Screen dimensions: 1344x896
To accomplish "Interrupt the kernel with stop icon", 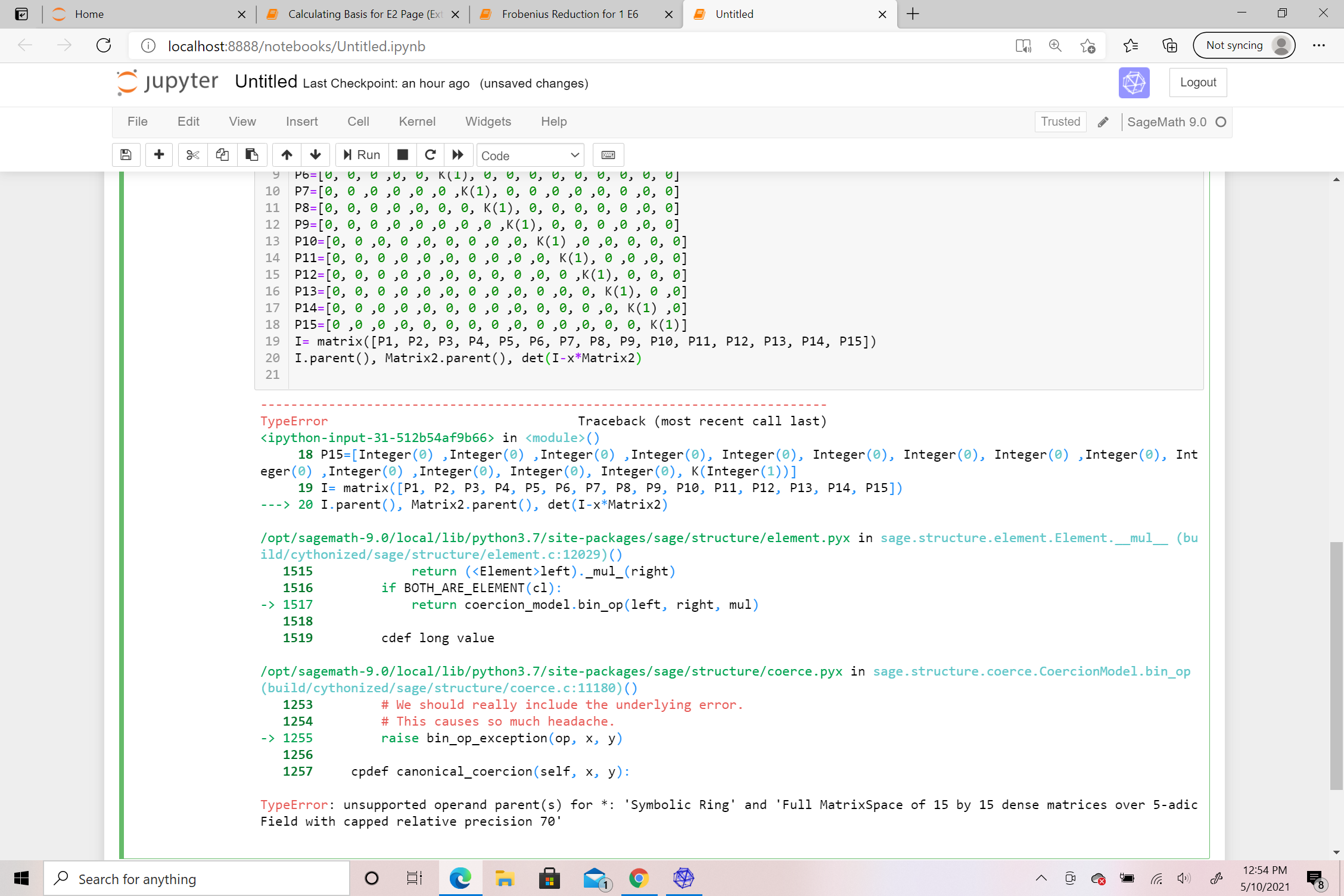I will (x=403, y=155).
